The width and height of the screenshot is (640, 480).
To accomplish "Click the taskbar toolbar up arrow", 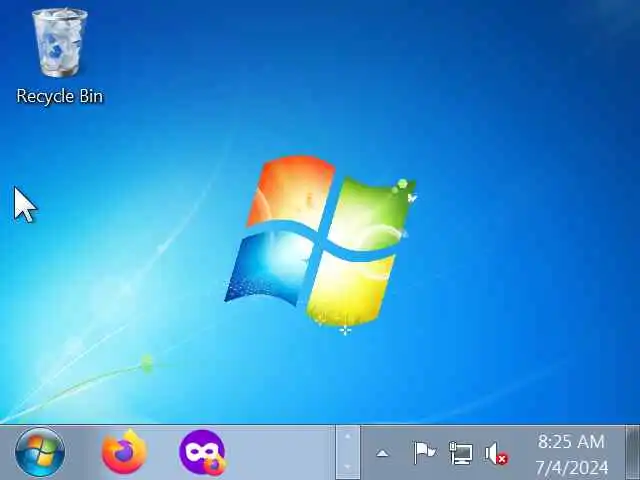I will click(348, 437).
